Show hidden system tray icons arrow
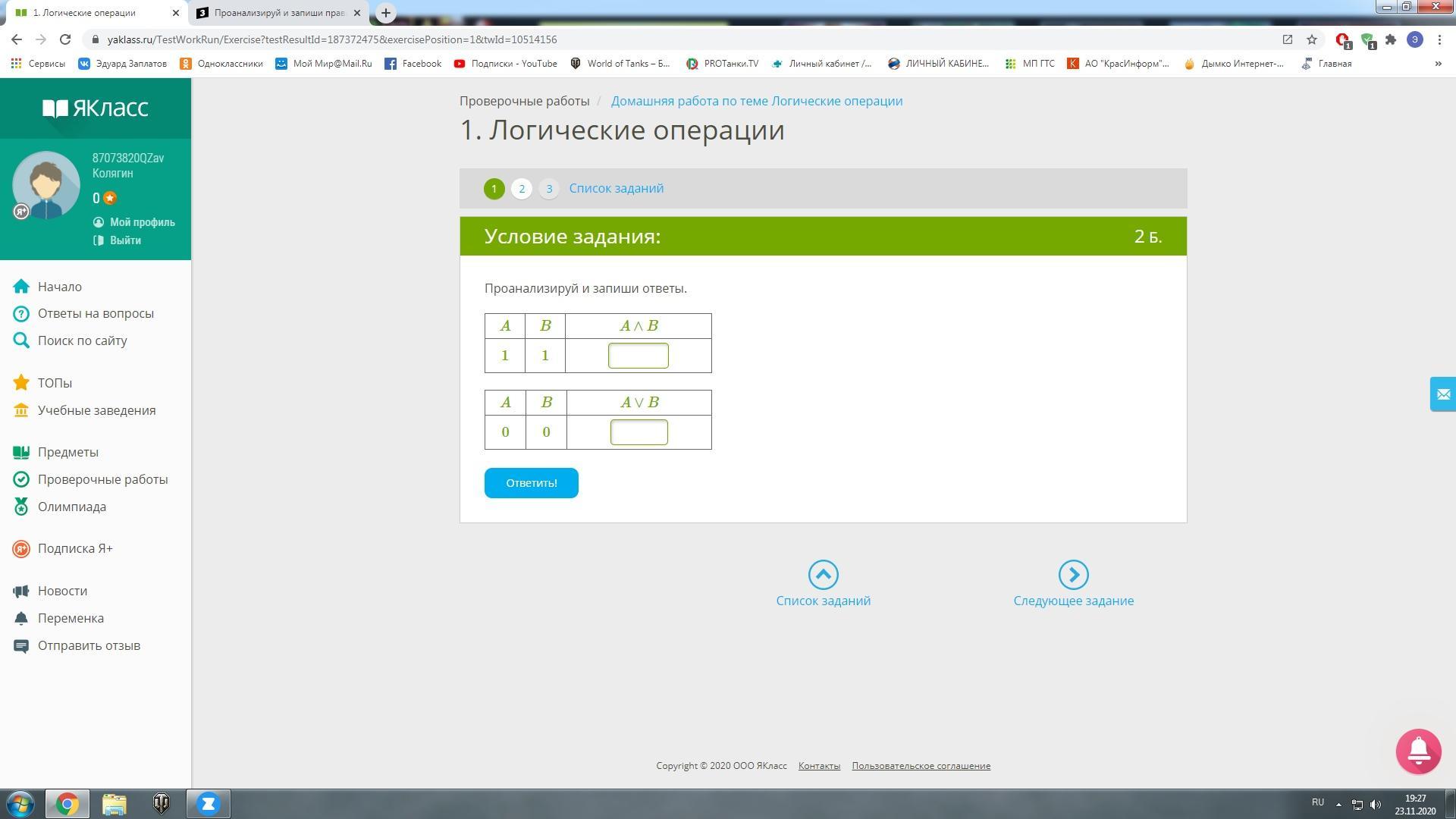Viewport: 1456px width, 819px height. pyautogui.click(x=1338, y=804)
